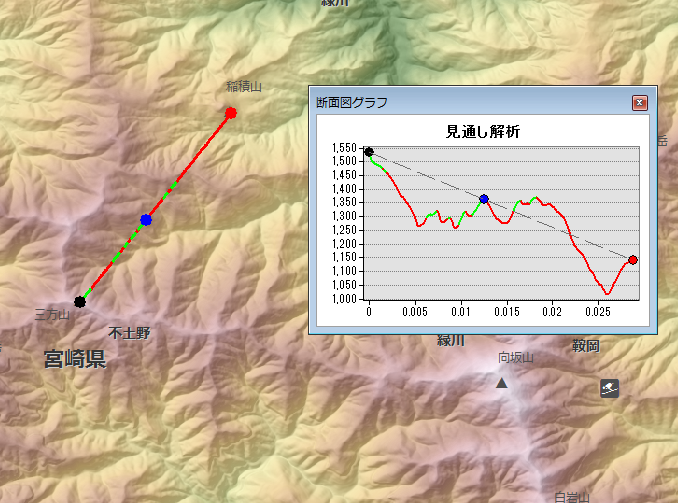Click the 0.025 tick on graph axis

[x=598, y=312]
